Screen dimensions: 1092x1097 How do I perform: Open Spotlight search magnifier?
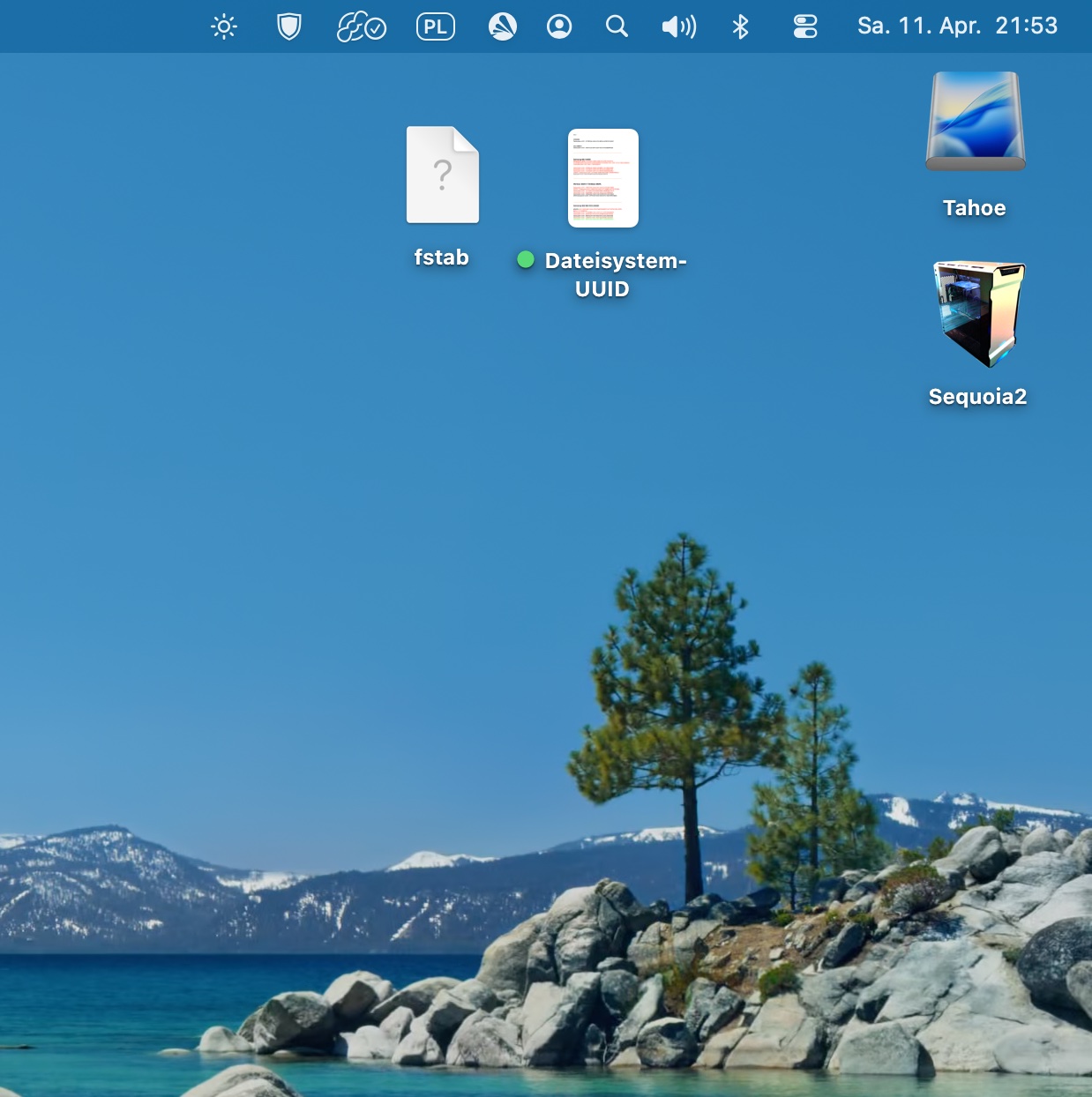(x=617, y=27)
